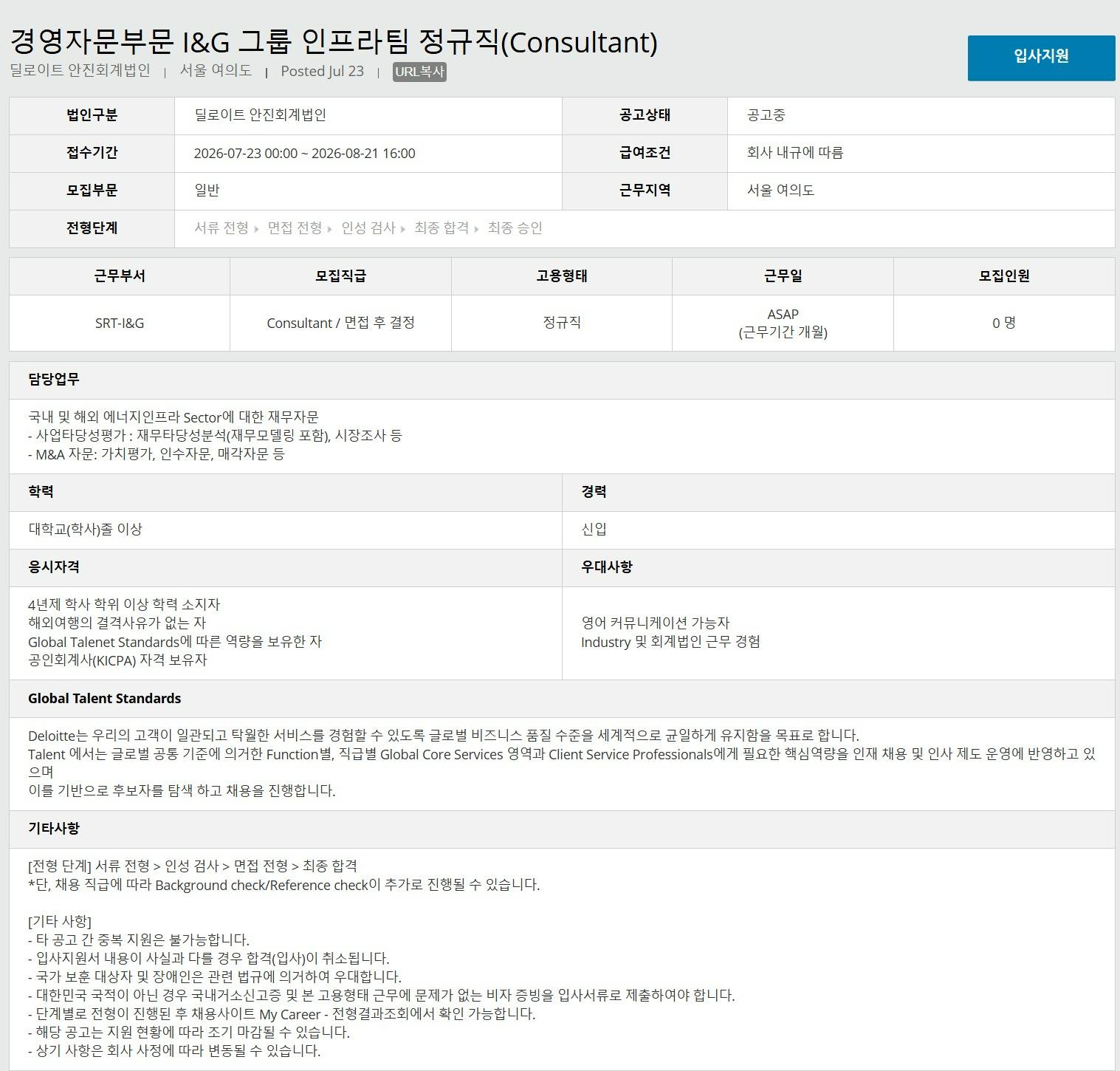Click the '서류 전형' stage step
Screen dimensions: 1120x1071
pyautogui.click(x=221, y=228)
